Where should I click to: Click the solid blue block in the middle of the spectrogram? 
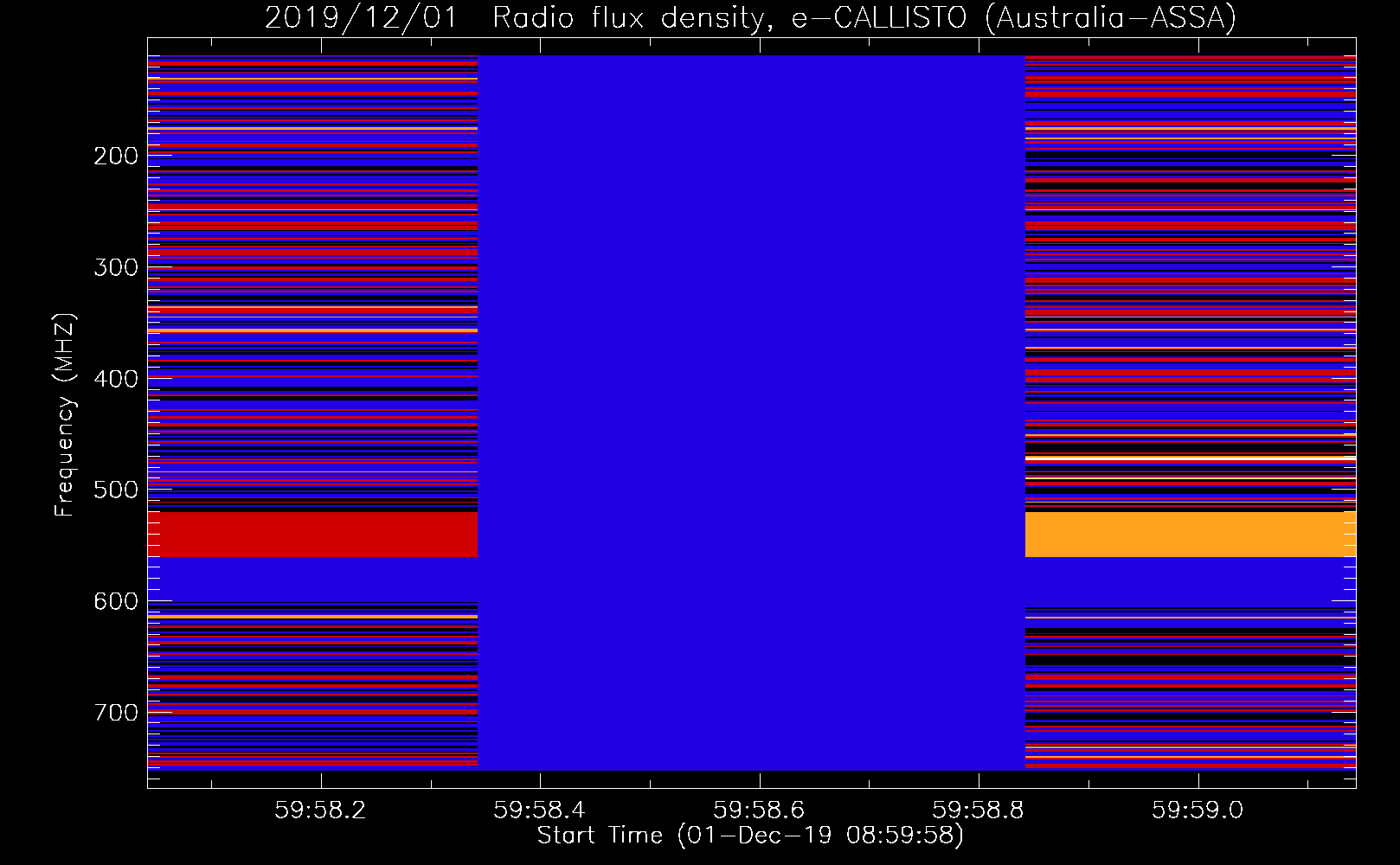click(x=751, y=413)
